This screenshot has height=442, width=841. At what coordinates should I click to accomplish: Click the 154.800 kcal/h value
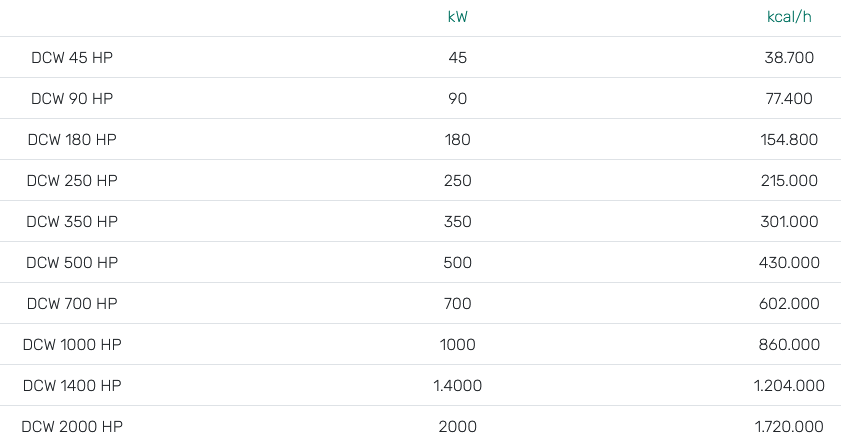(x=789, y=140)
